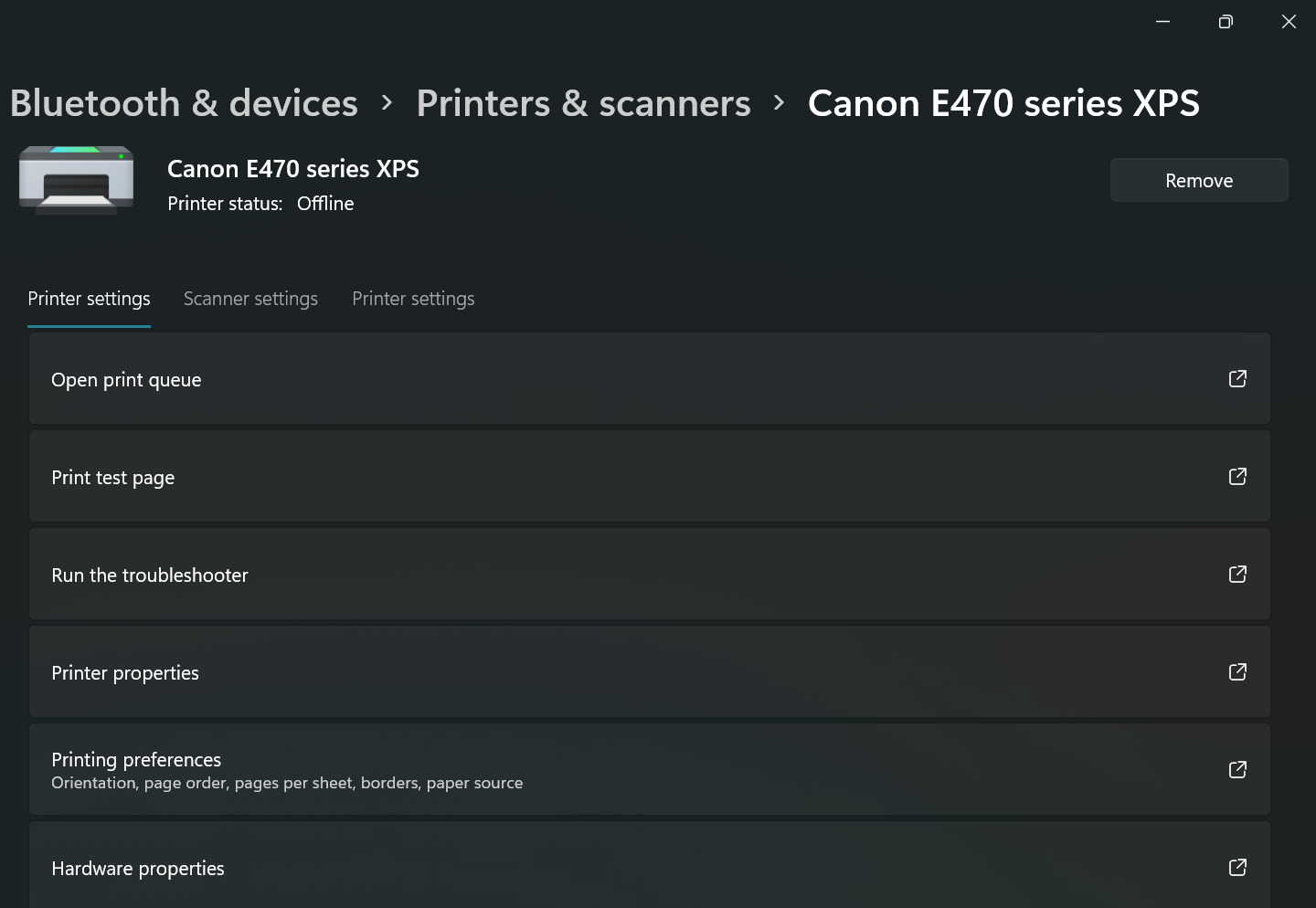Open the external link icon beside Open print queue
The width and height of the screenshot is (1316, 908).
click(x=1237, y=378)
